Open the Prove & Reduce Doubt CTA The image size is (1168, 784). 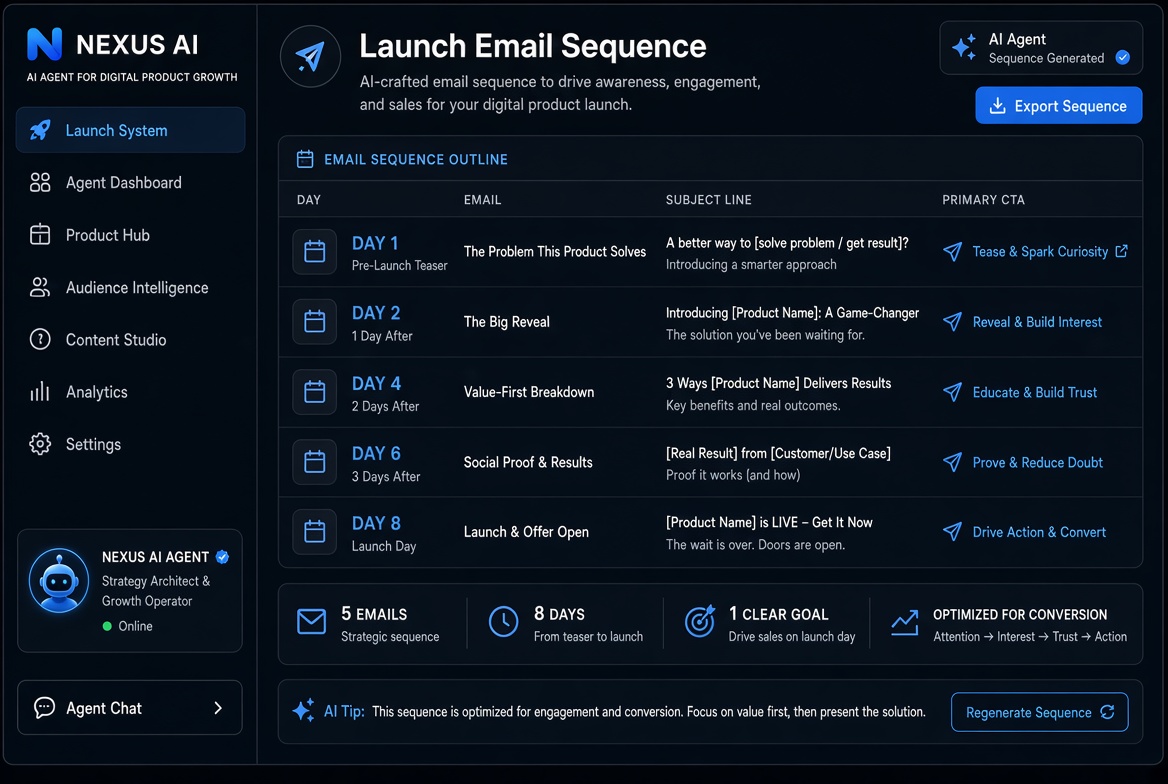1038,462
